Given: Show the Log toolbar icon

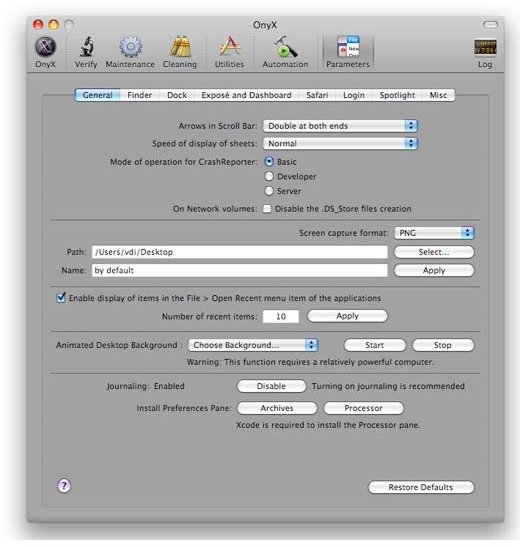Looking at the screenshot, I should click(x=485, y=47).
